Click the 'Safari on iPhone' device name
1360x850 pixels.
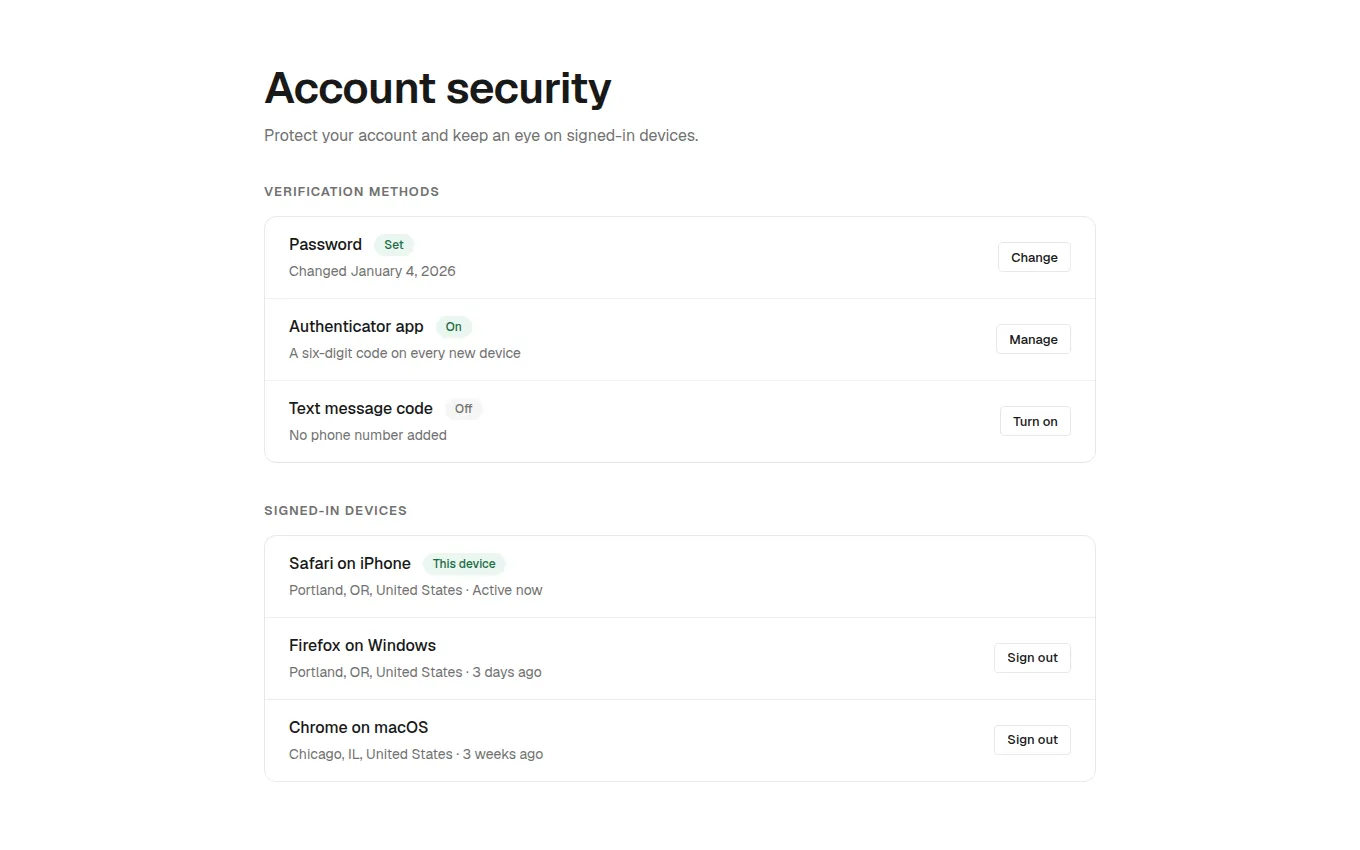[350, 563]
